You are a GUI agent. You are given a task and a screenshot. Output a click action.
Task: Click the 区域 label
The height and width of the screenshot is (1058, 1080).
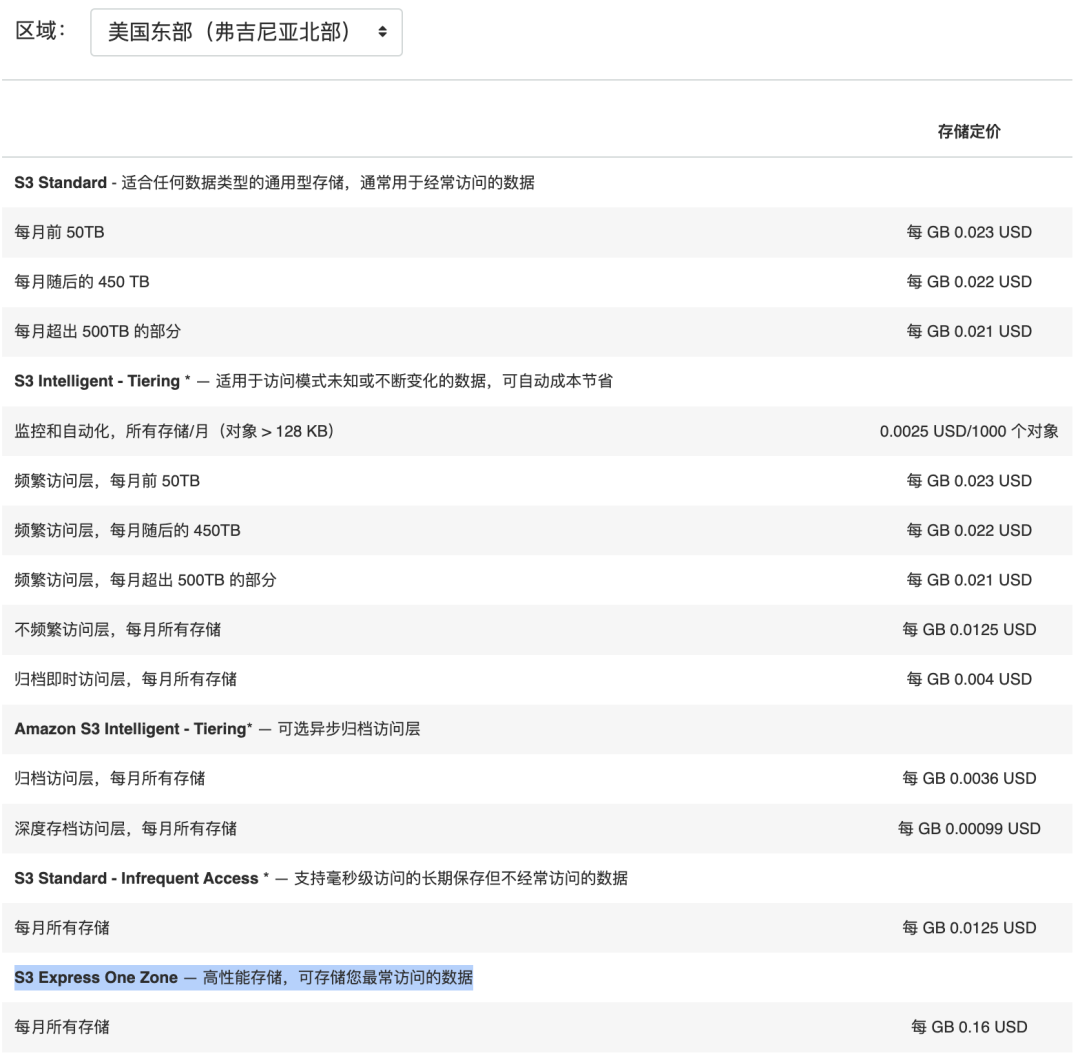tap(40, 31)
